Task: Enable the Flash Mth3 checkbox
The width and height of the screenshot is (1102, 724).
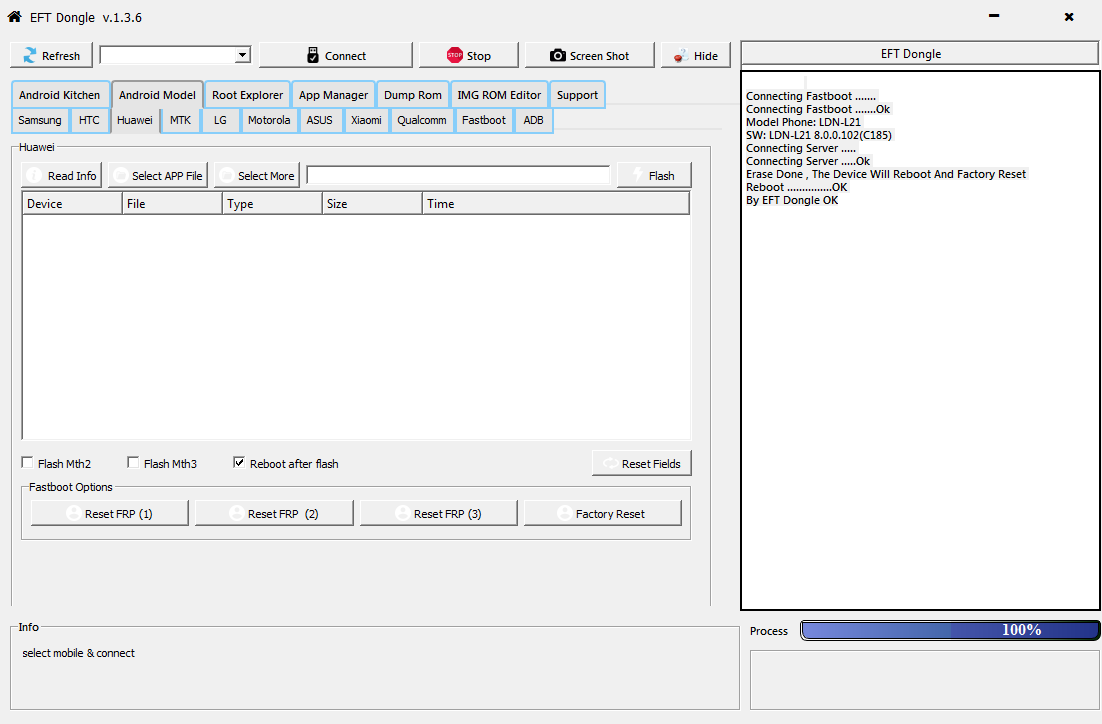Action: 133,463
